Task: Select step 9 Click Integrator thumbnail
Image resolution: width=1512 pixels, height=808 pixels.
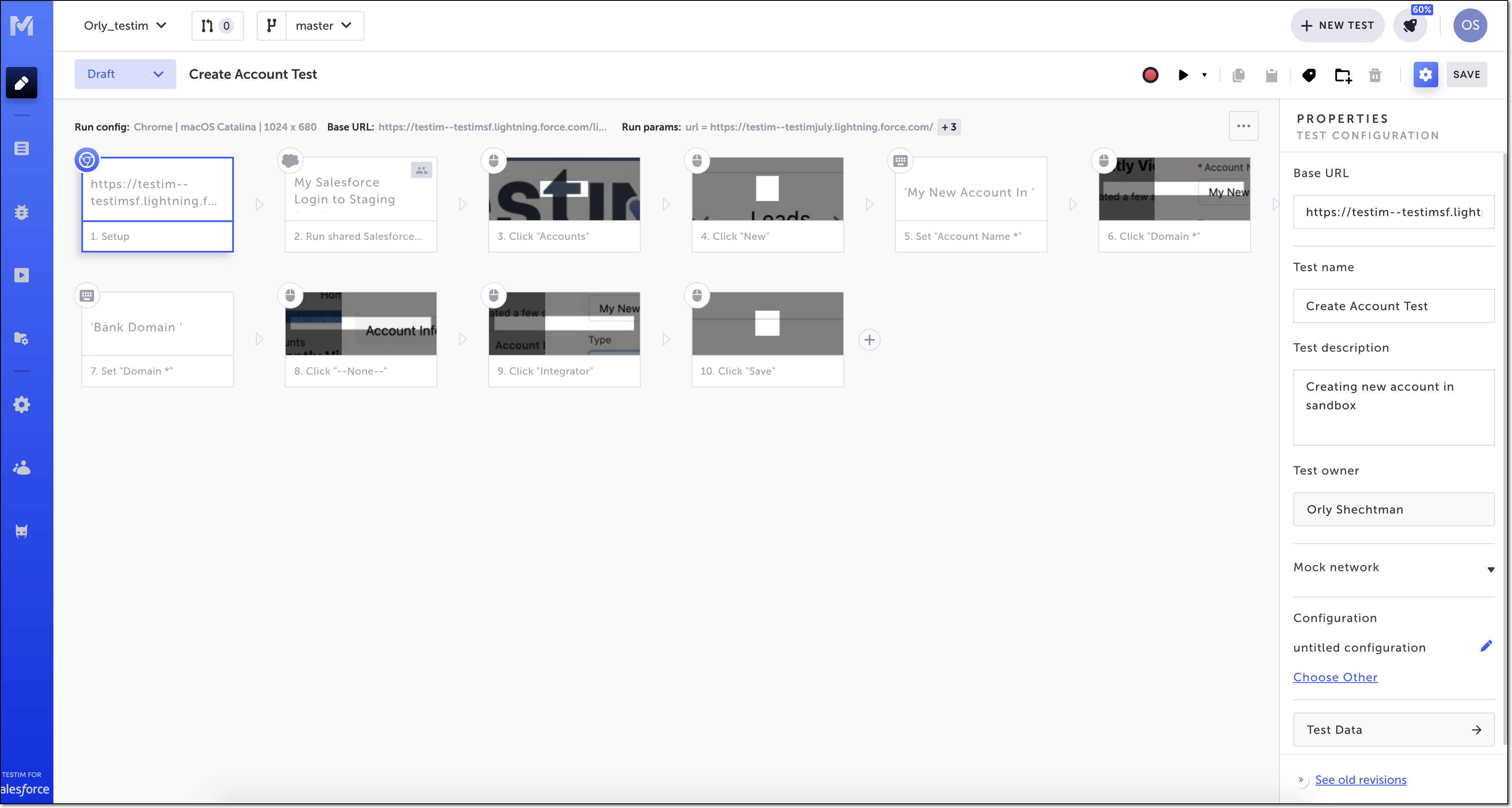Action: pos(564,324)
